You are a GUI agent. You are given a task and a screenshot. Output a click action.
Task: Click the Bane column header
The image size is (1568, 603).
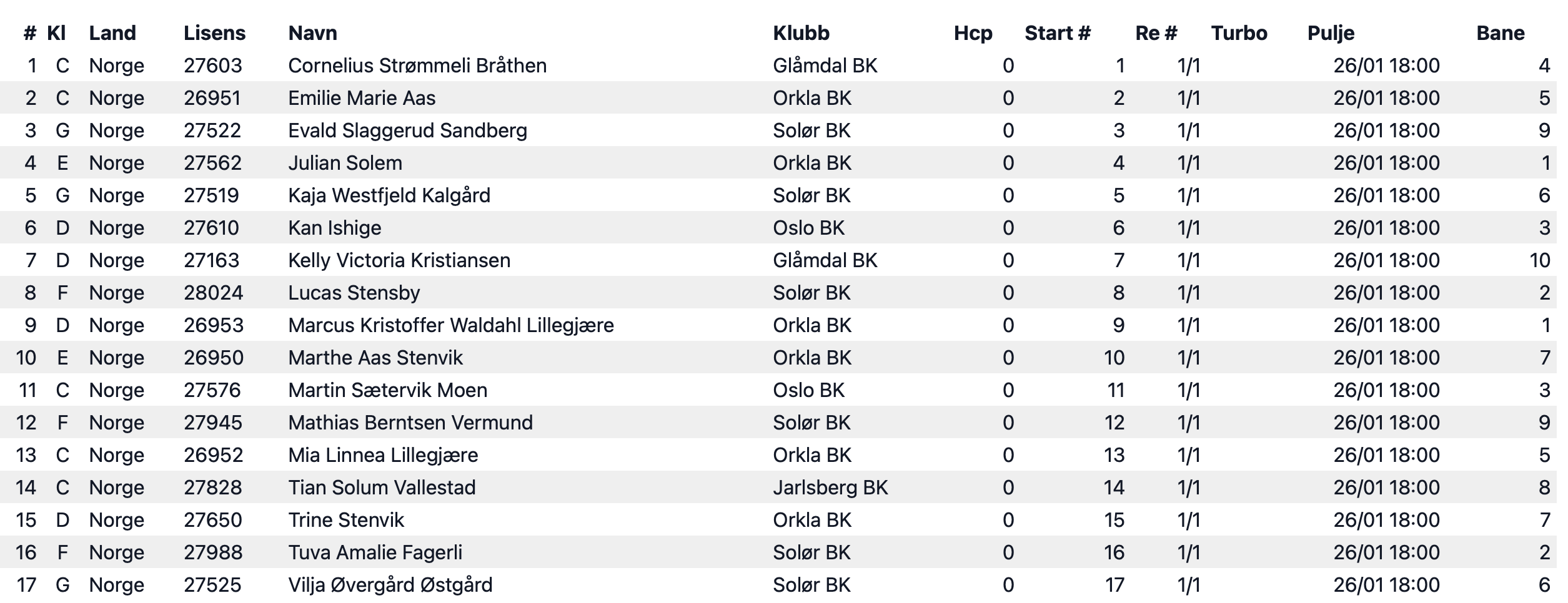1501,33
